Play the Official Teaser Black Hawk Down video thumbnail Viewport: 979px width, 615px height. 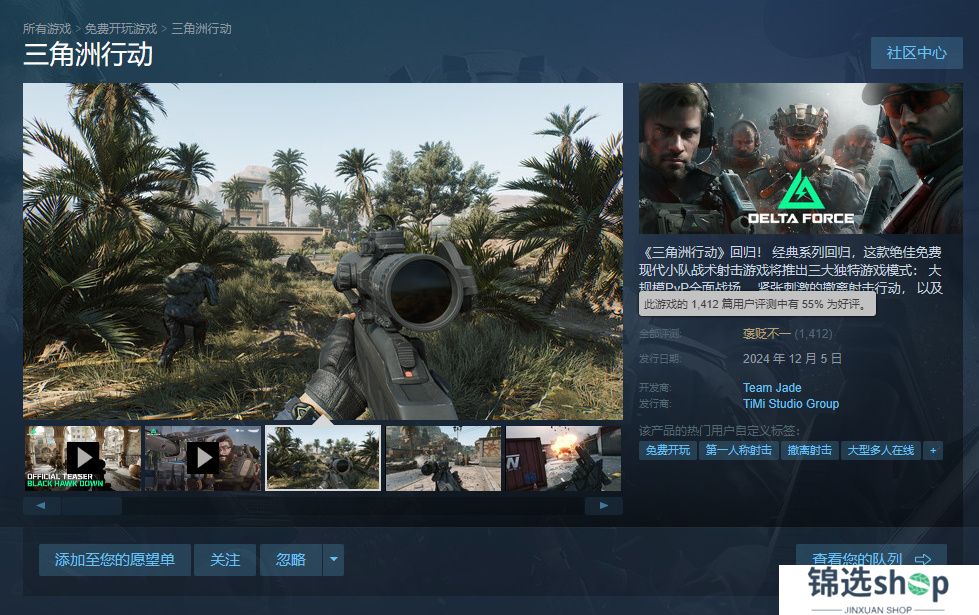(x=83, y=458)
